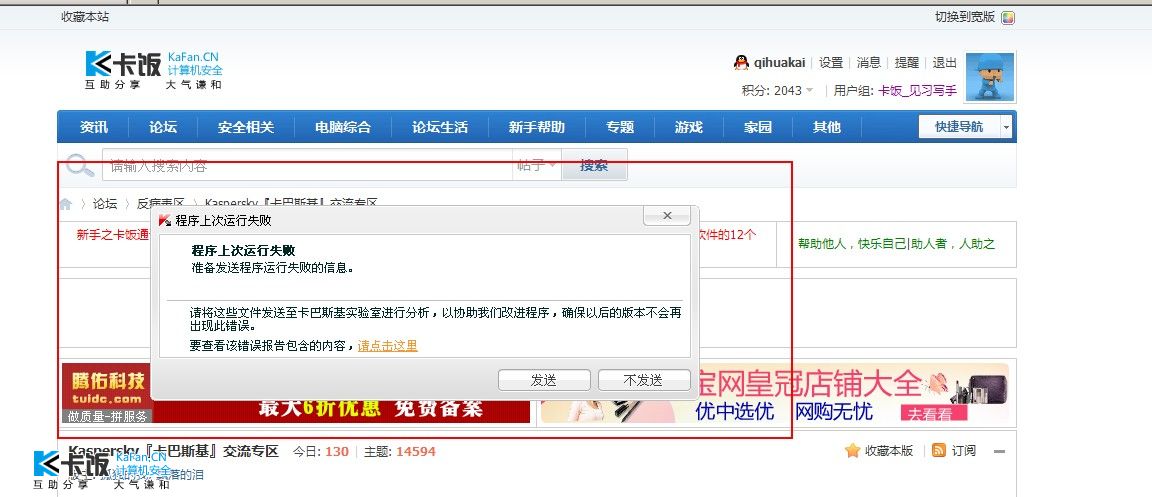Click 发送 button in the dialog
Viewport: 1152px width, 497px height.
[544, 380]
